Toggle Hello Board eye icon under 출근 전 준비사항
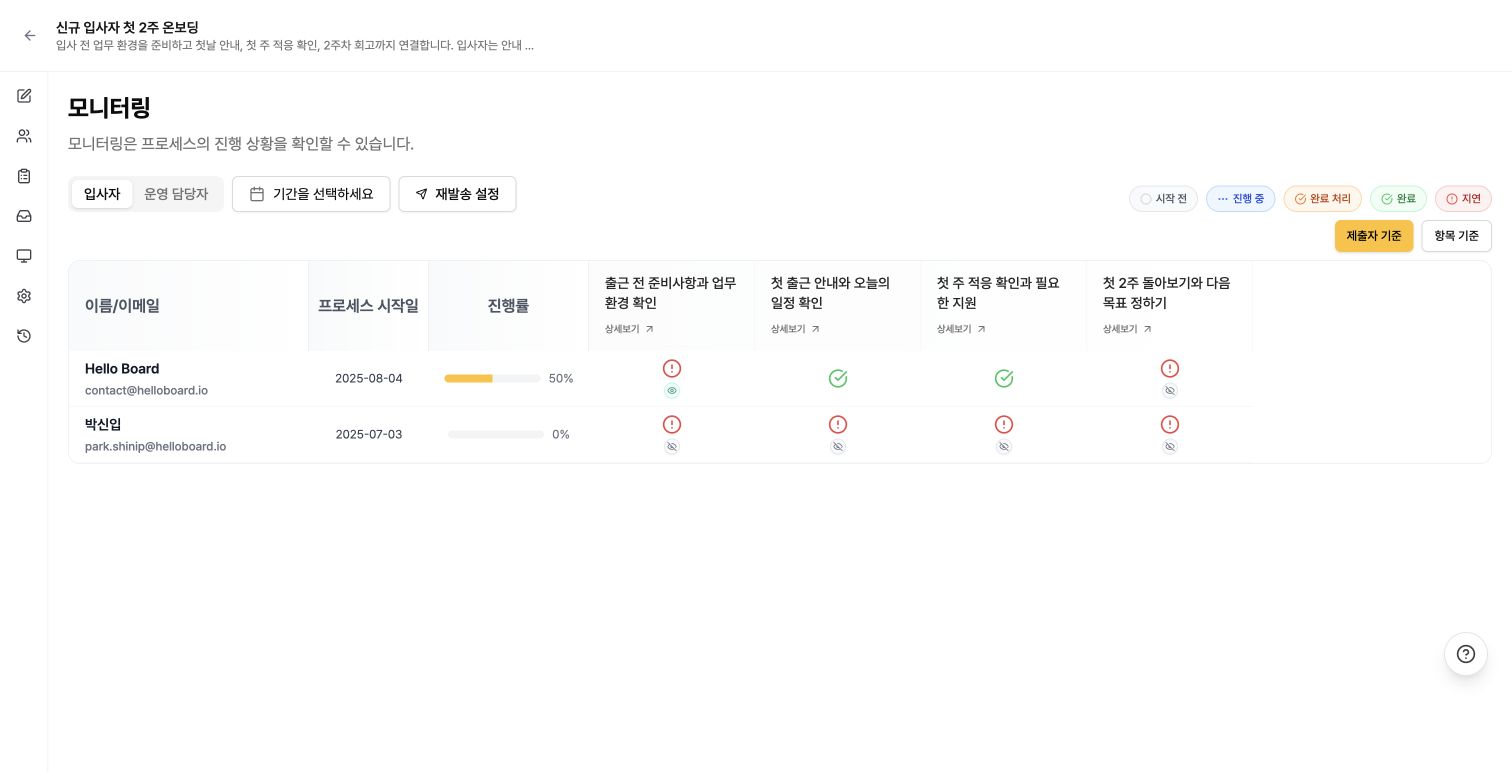The image size is (1512, 772). click(672, 391)
